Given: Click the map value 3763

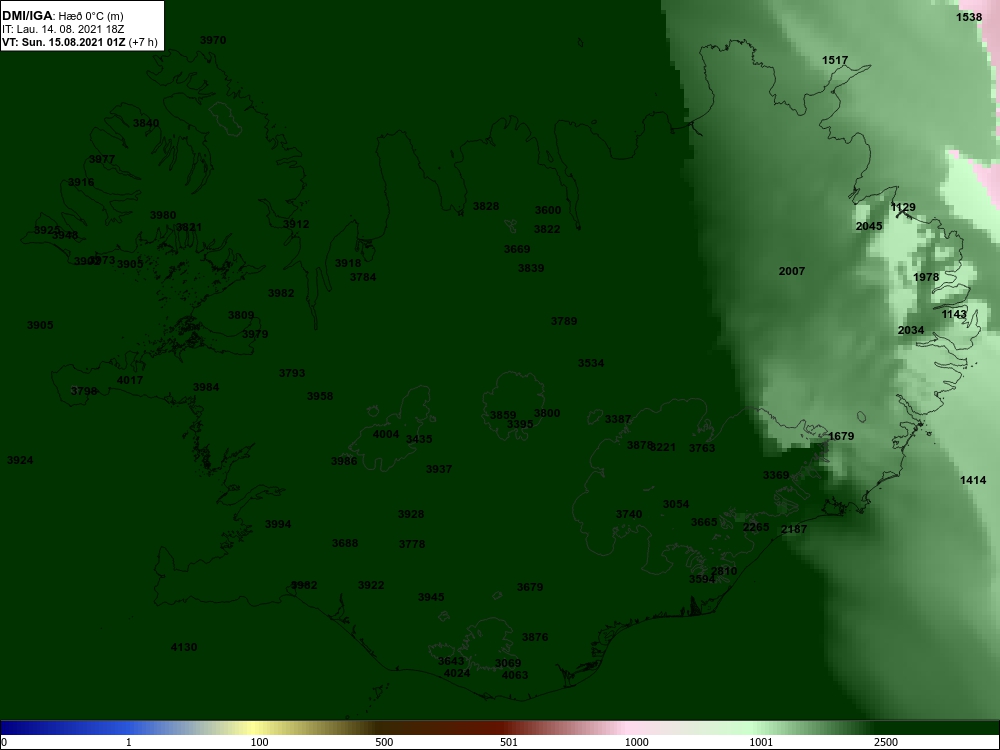Looking at the screenshot, I should (702, 448).
